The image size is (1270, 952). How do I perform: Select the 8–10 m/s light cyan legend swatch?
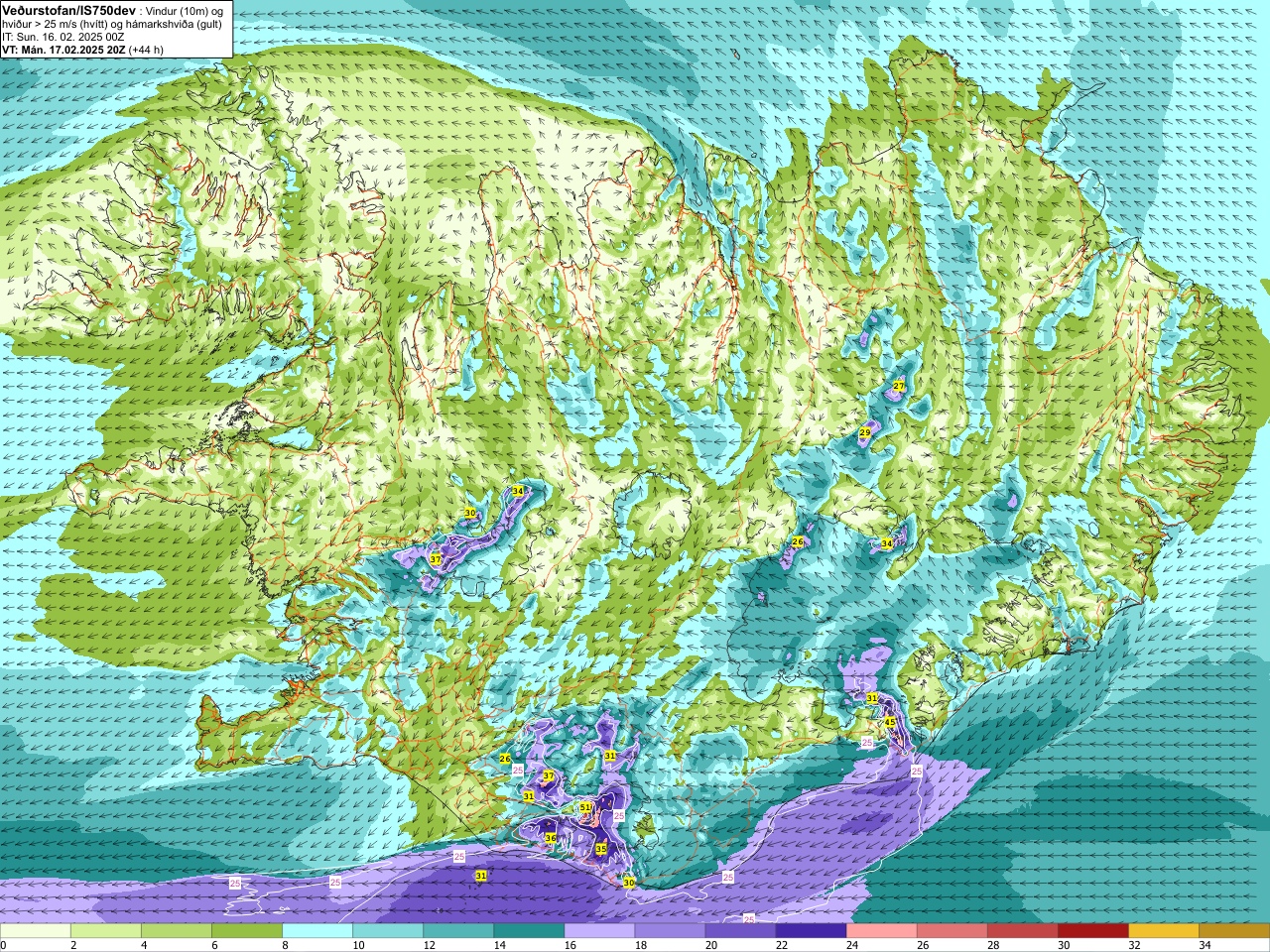click(317, 930)
